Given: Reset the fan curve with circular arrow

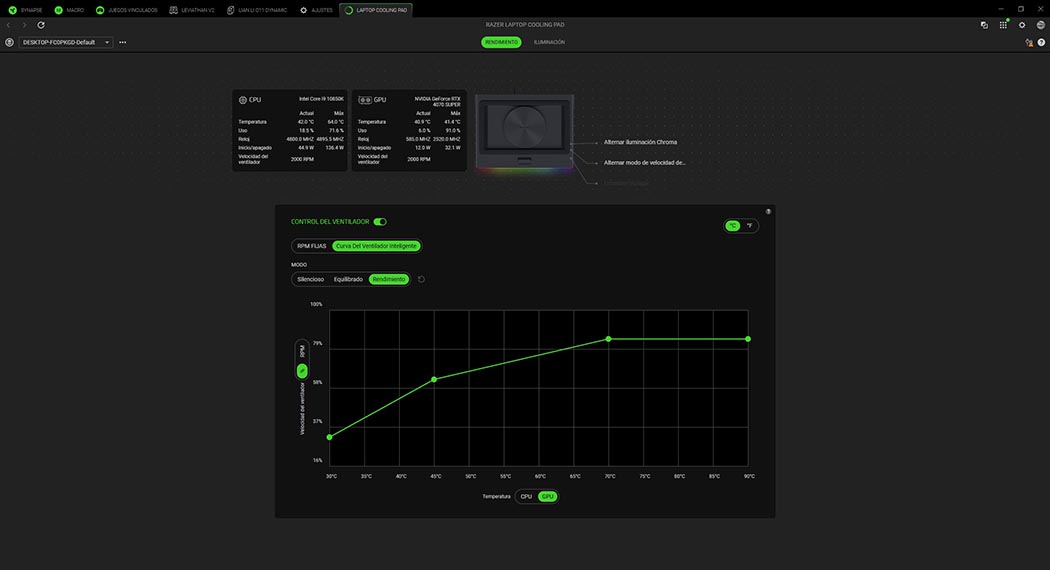Looking at the screenshot, I should click(x=421, y=279).
